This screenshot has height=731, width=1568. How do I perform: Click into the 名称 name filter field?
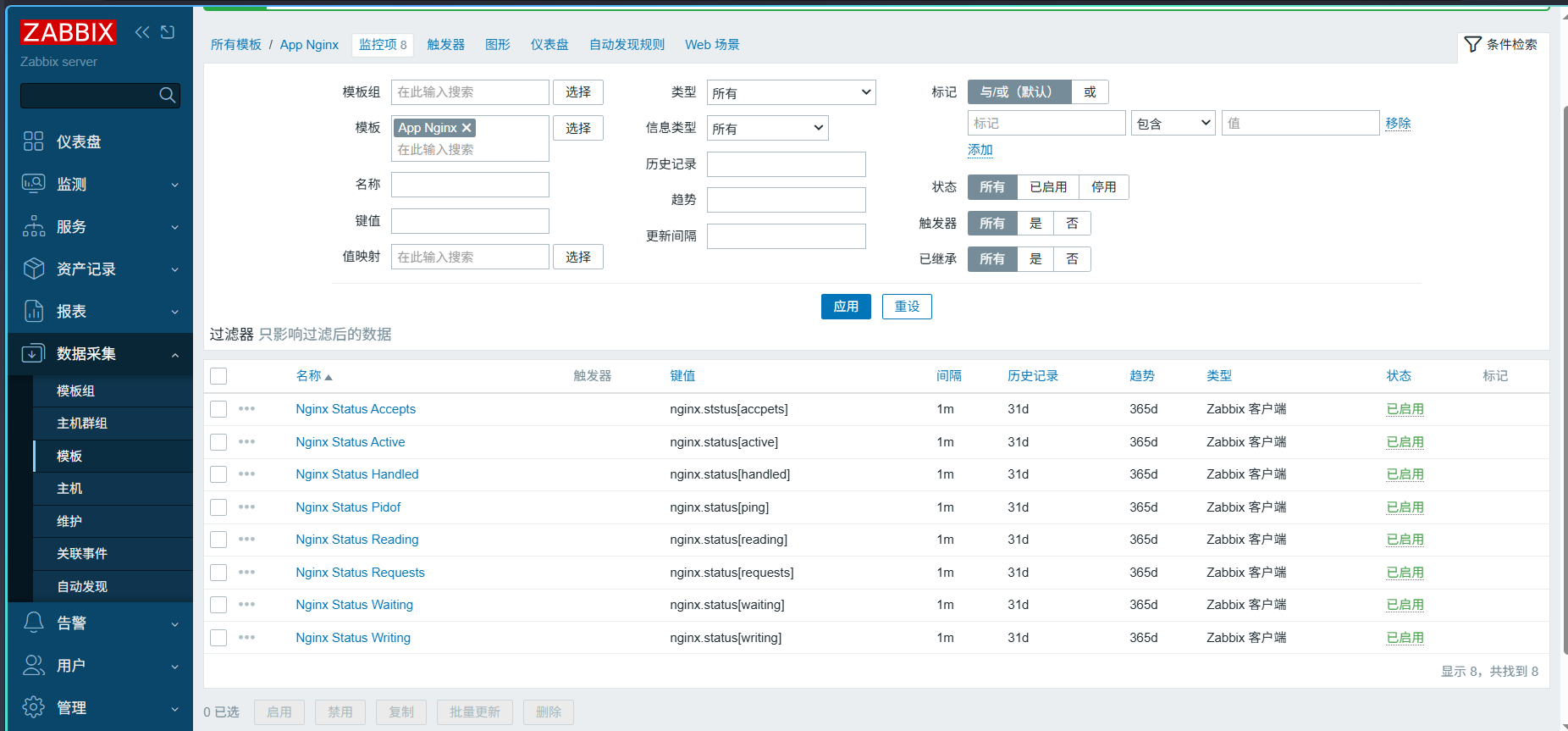[470, 185]
